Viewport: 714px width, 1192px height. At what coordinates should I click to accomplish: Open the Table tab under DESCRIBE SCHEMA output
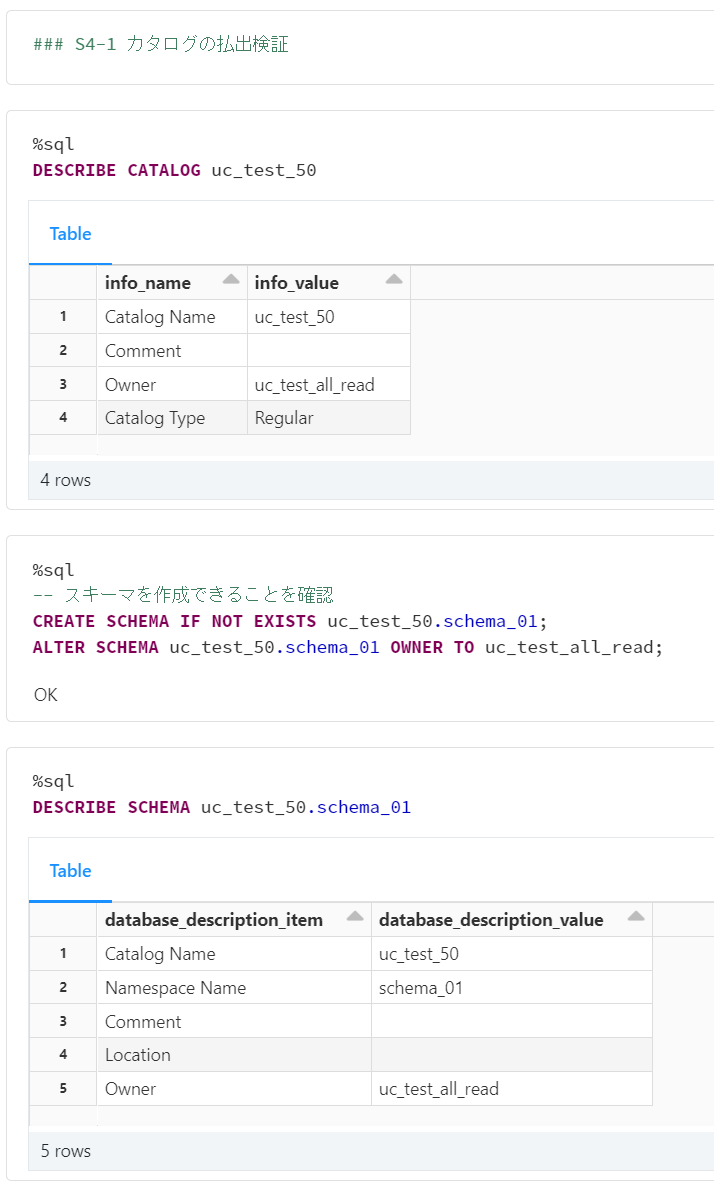pos(70,870)
